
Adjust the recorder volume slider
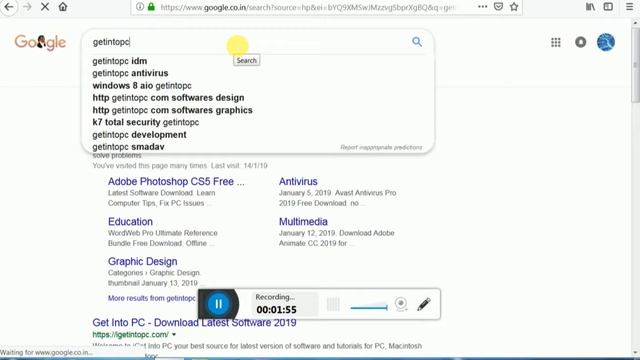[x=369, y=307]
